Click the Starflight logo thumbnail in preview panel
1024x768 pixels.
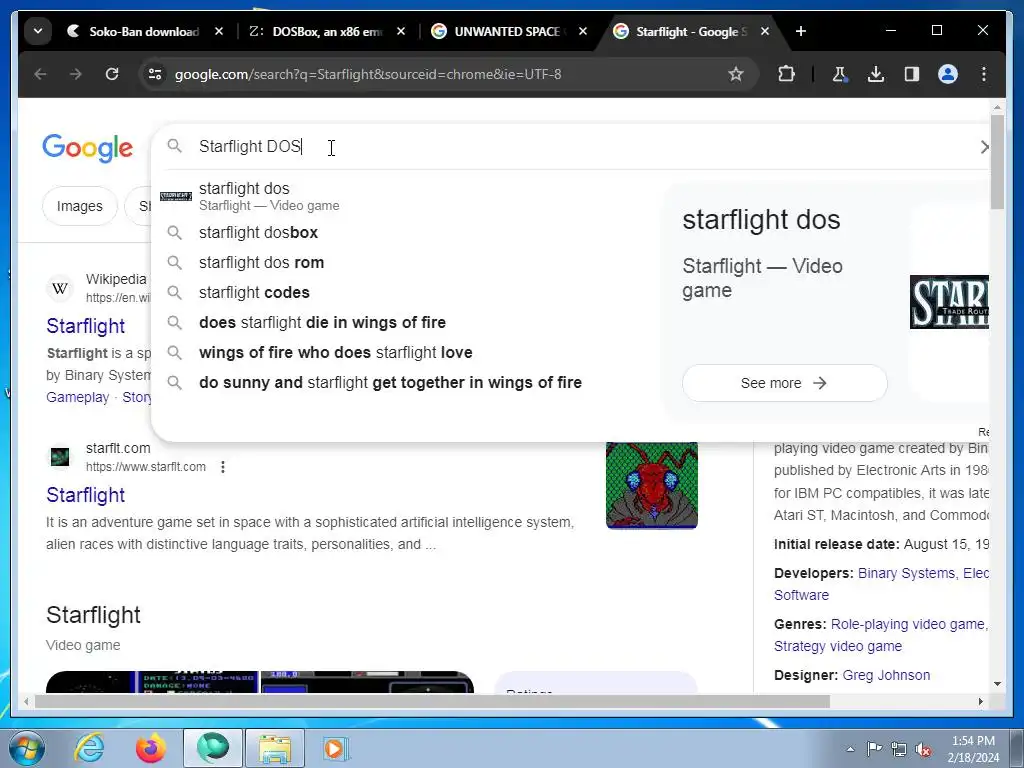tap(949, 302)
